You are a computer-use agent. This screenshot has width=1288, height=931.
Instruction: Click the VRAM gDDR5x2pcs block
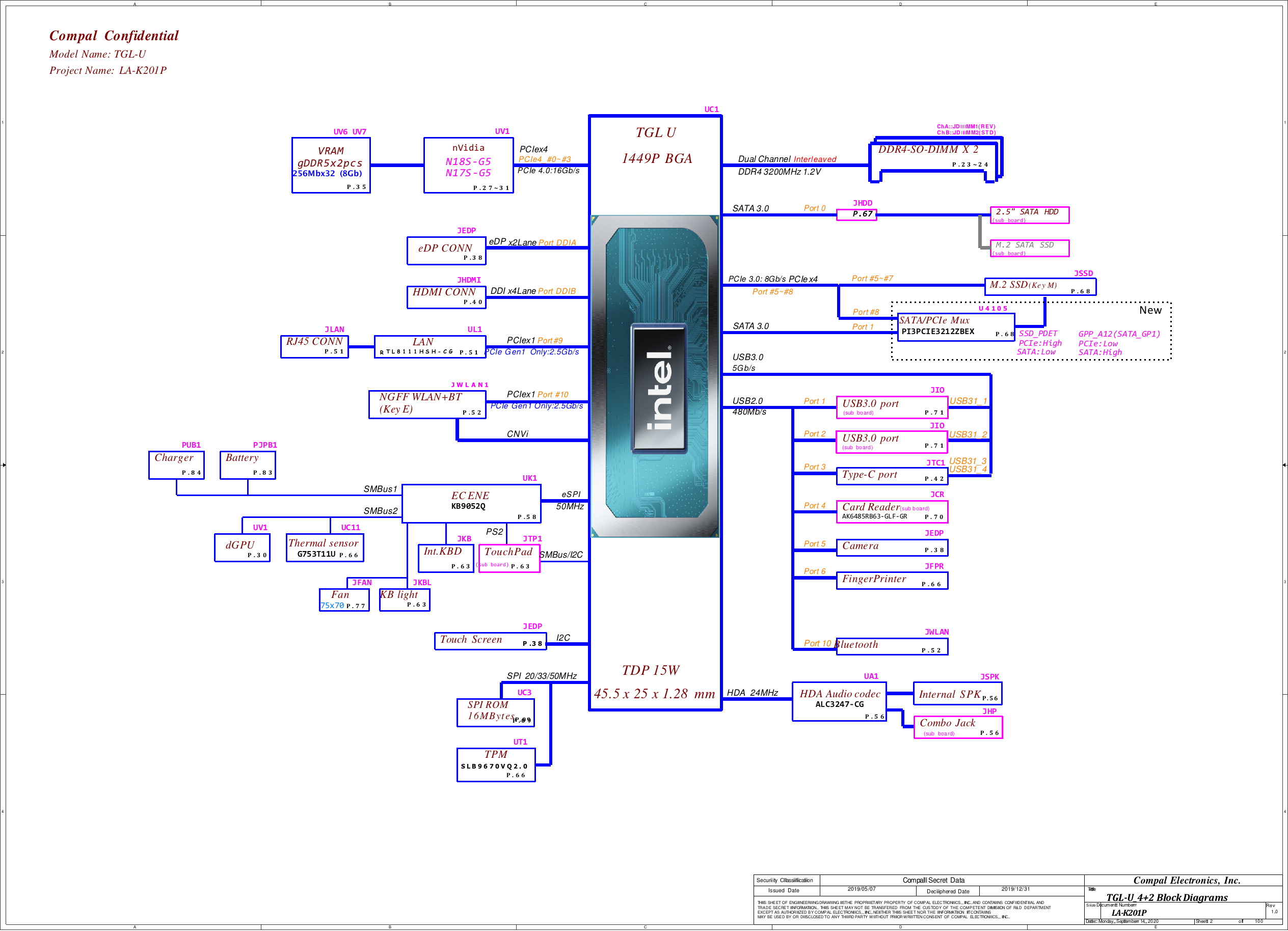331,165
